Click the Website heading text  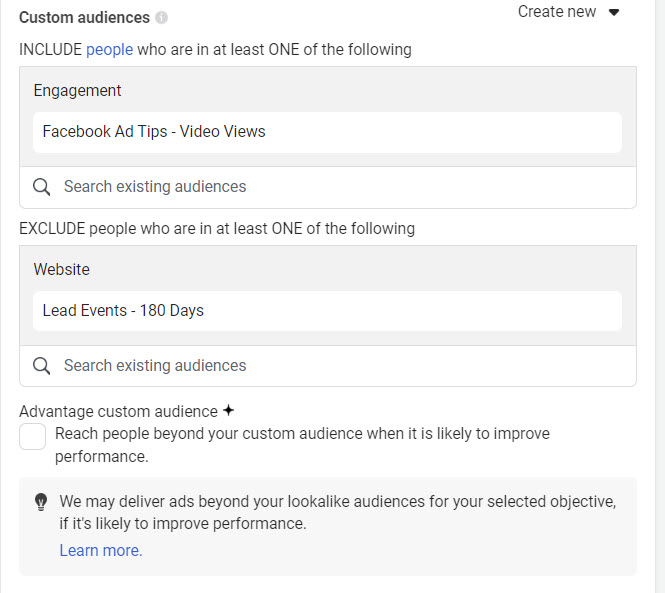click(61, 270)
